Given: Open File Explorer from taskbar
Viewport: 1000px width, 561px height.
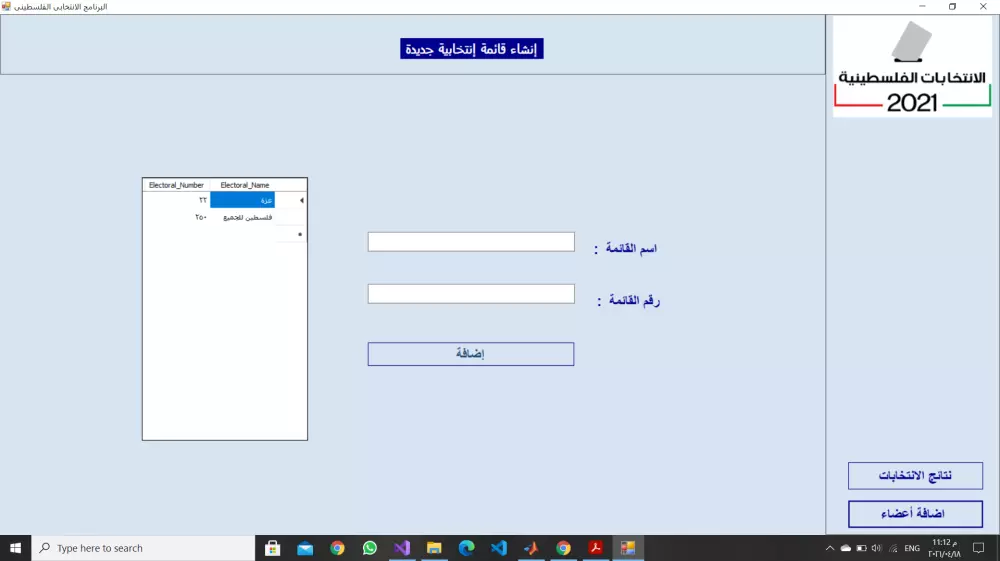Looking at the screenshot, I should pyautogui.click(x=434, y=548).
